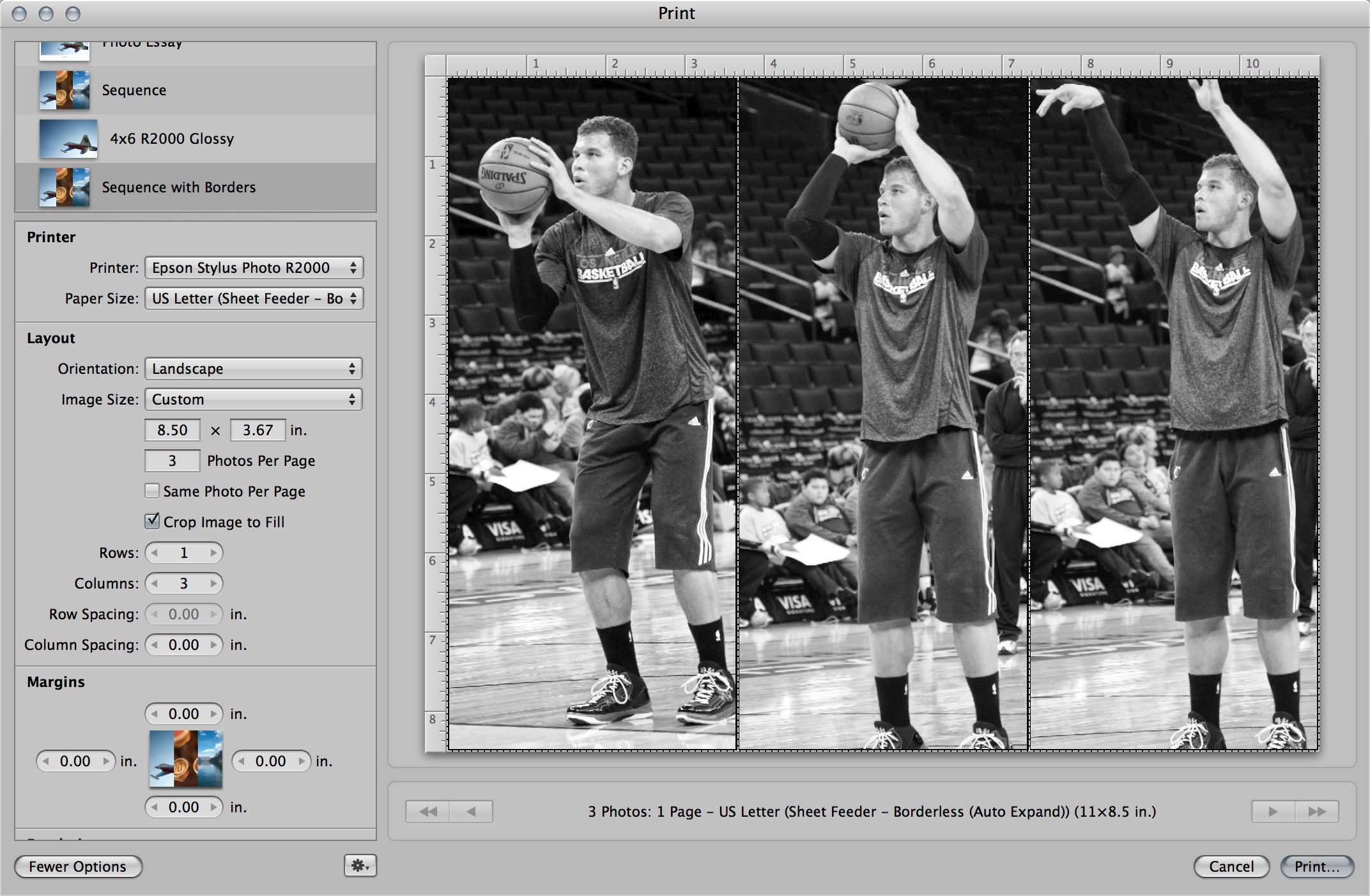The height and width of the screenshot is (896, 1370).
Task: Open the Paper Size dropdown
Action: pos(254,298)
